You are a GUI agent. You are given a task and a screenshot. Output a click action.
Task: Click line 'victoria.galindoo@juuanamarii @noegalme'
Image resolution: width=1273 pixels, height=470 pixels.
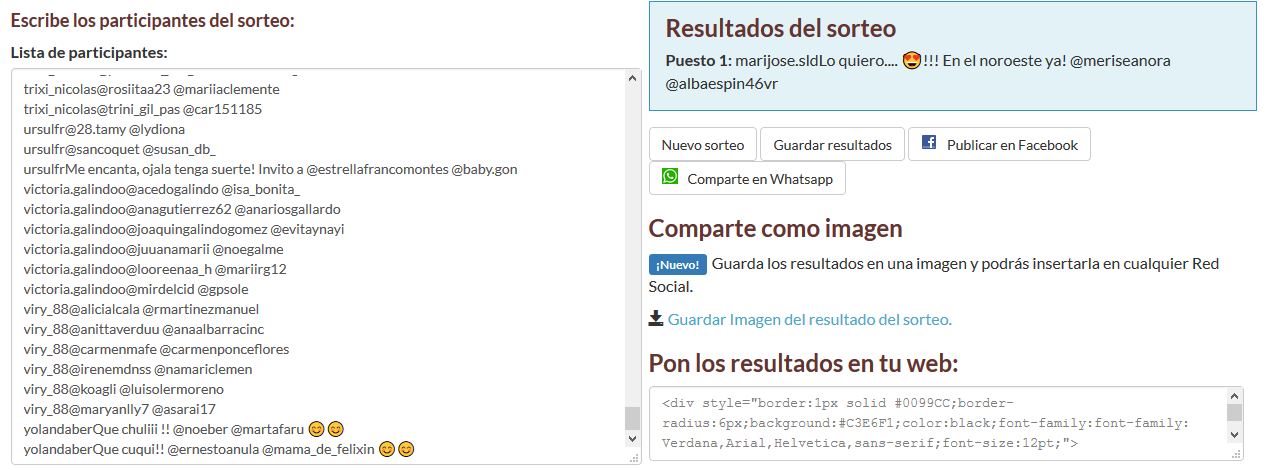pos(153,249)
